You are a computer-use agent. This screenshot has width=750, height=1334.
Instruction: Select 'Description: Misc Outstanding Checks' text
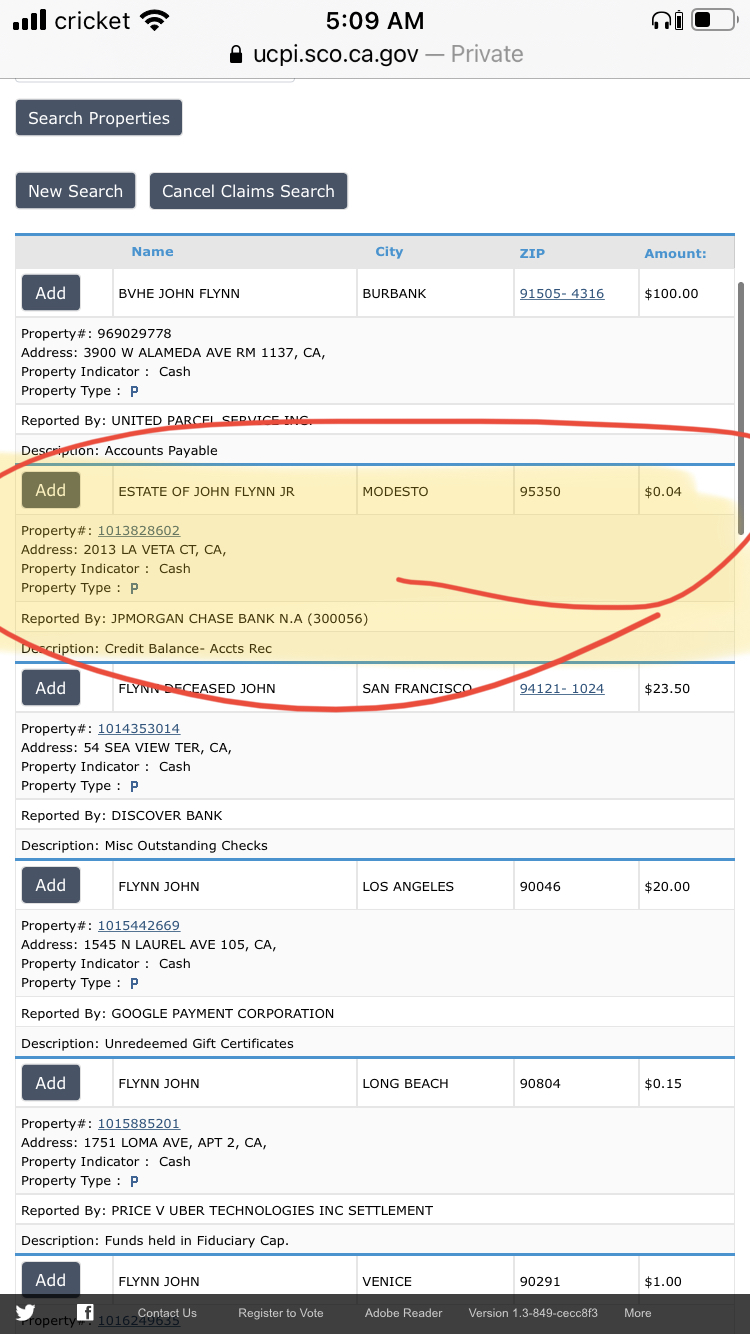pyautogui.click(x=144, y=845)
